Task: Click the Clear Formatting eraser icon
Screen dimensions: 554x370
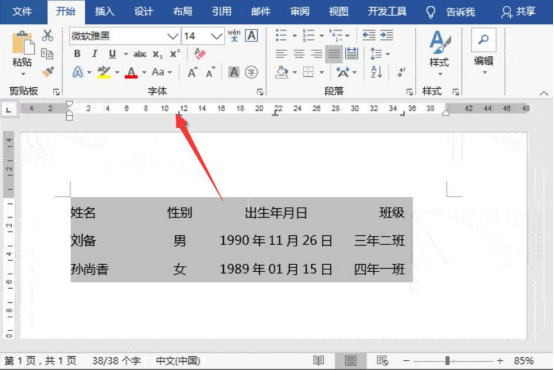Action: pyautogui.click(x=200, y=54)
